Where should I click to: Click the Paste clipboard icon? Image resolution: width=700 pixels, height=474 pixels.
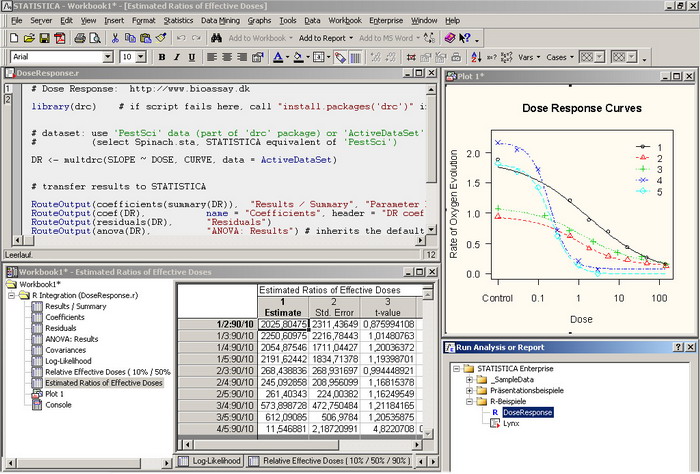(x=145, y=38)
